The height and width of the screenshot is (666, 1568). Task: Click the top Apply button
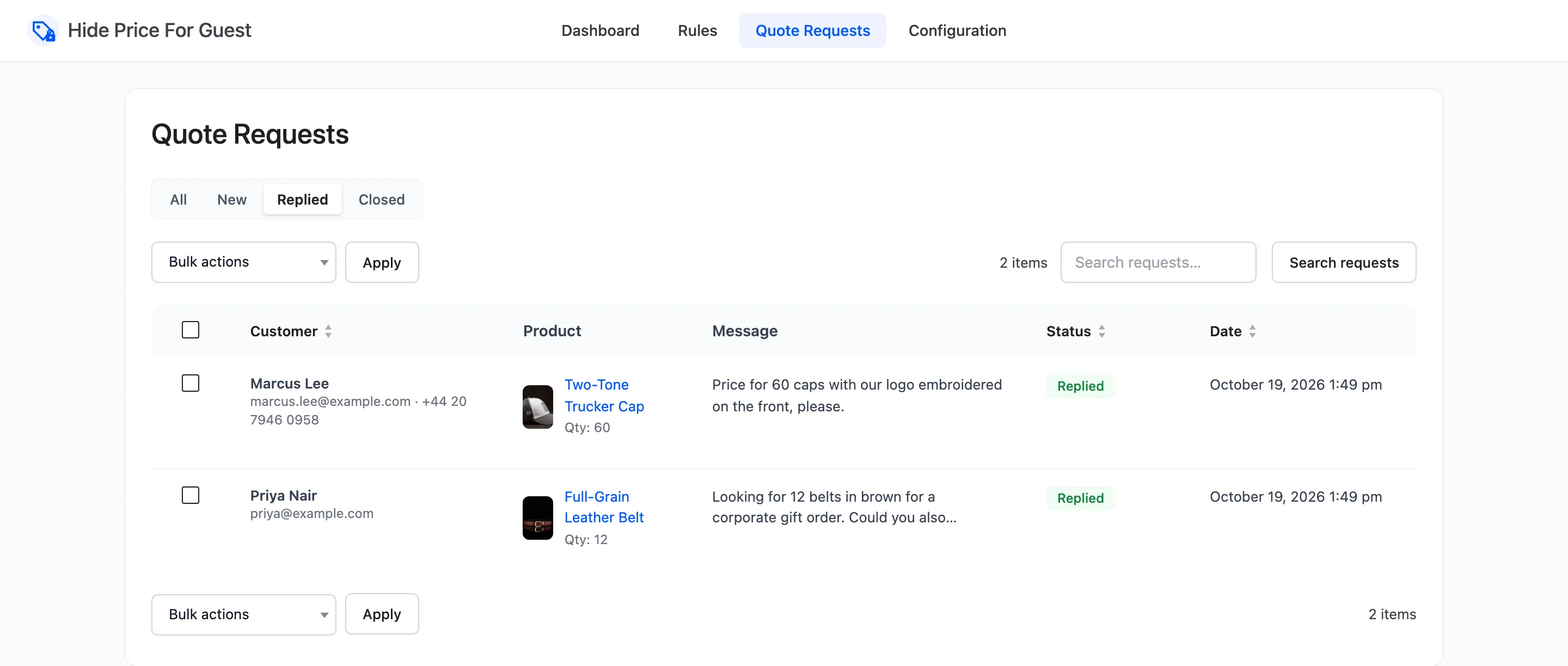click(x=382, y=262)
